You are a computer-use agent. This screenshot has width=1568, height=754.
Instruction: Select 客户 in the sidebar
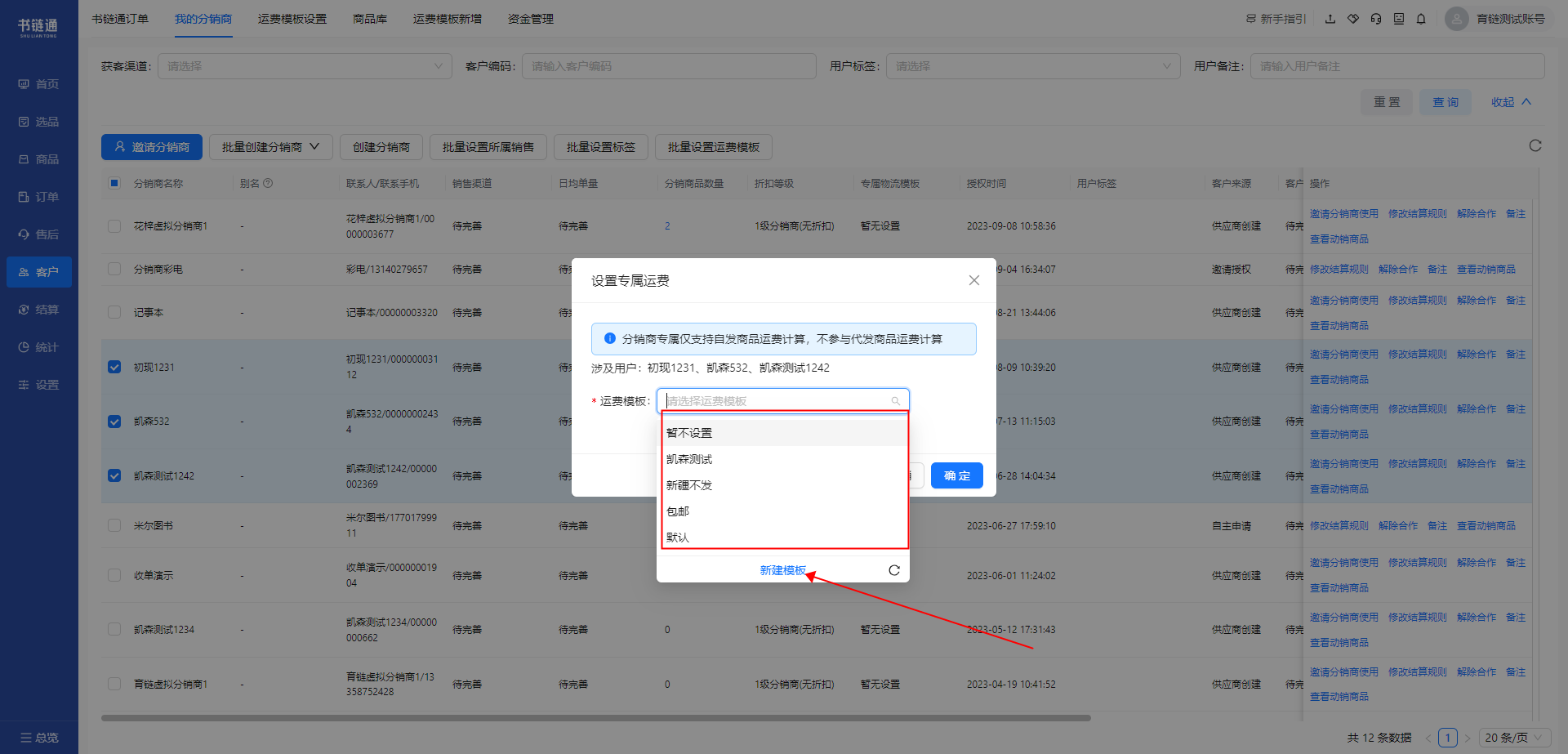click(x=38, y=272)
